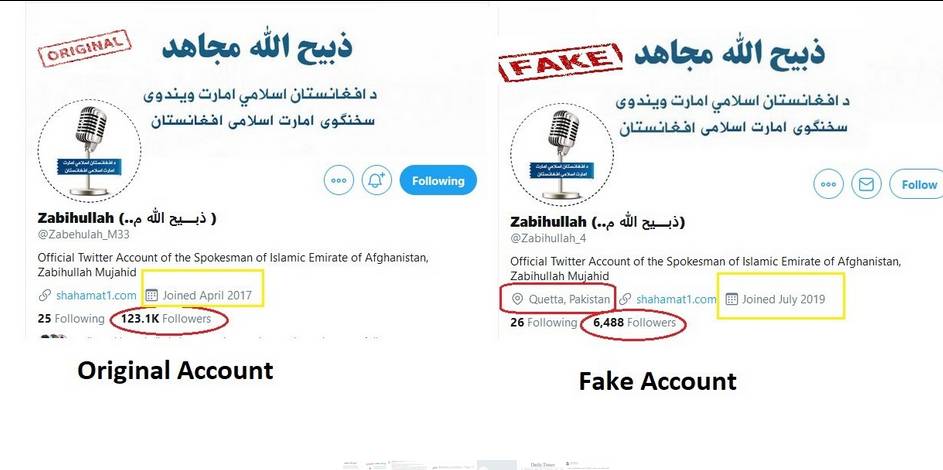Click Follow button on fake account

[916, 185]
